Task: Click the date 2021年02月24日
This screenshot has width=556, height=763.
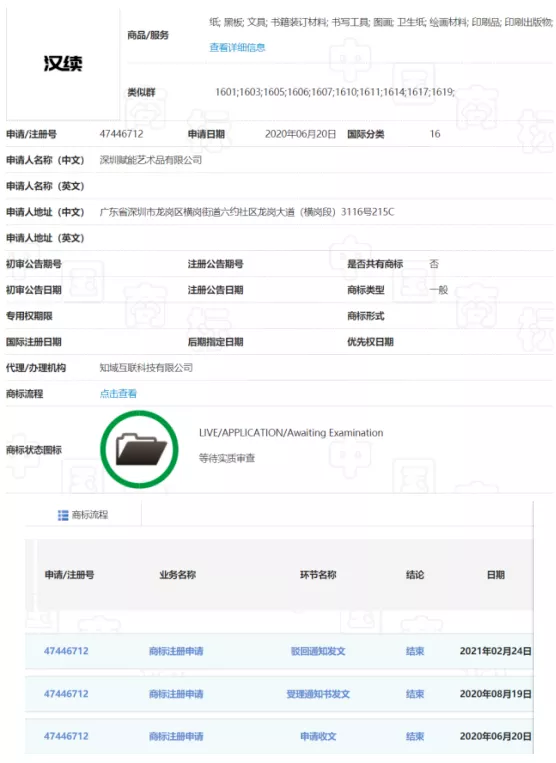Action: (x=496, y=651)
